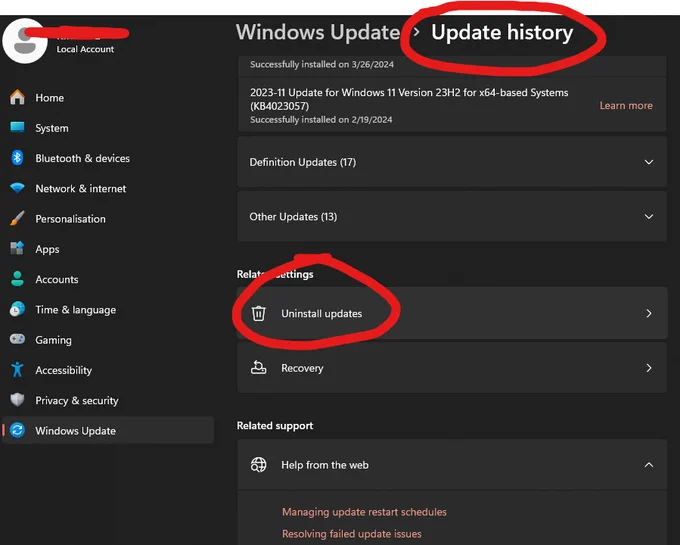Select Gaming in the sidebar

[108, 340]
